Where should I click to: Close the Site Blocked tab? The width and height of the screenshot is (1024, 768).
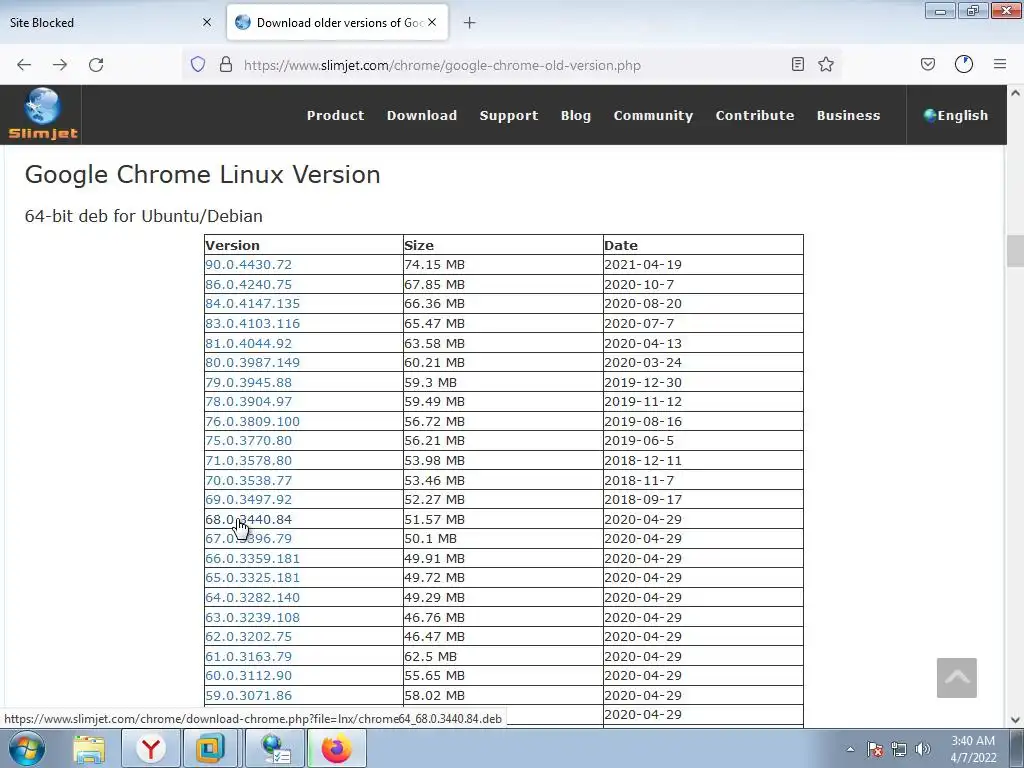click(x=207, y=22)
